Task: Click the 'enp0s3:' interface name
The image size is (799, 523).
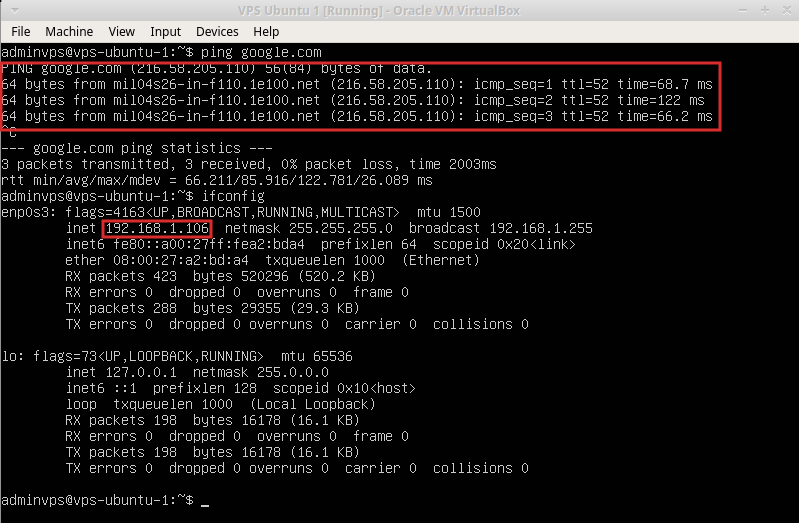Action: [x=29, y=213]
